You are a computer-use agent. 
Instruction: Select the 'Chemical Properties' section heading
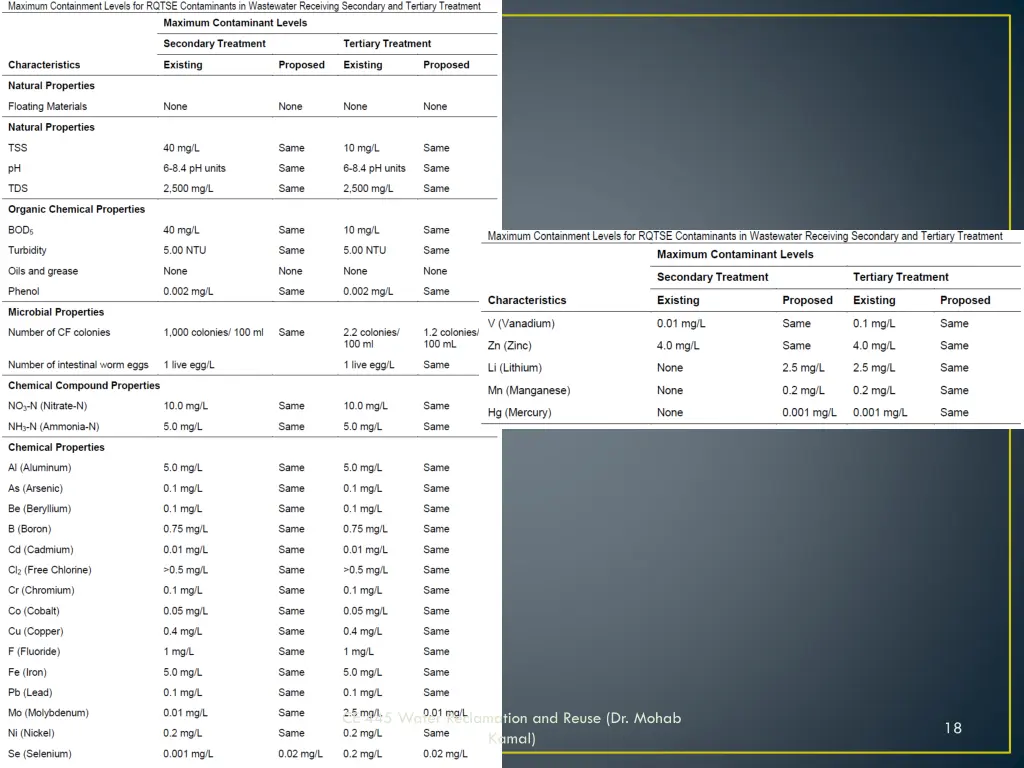[x=56, y=447]
